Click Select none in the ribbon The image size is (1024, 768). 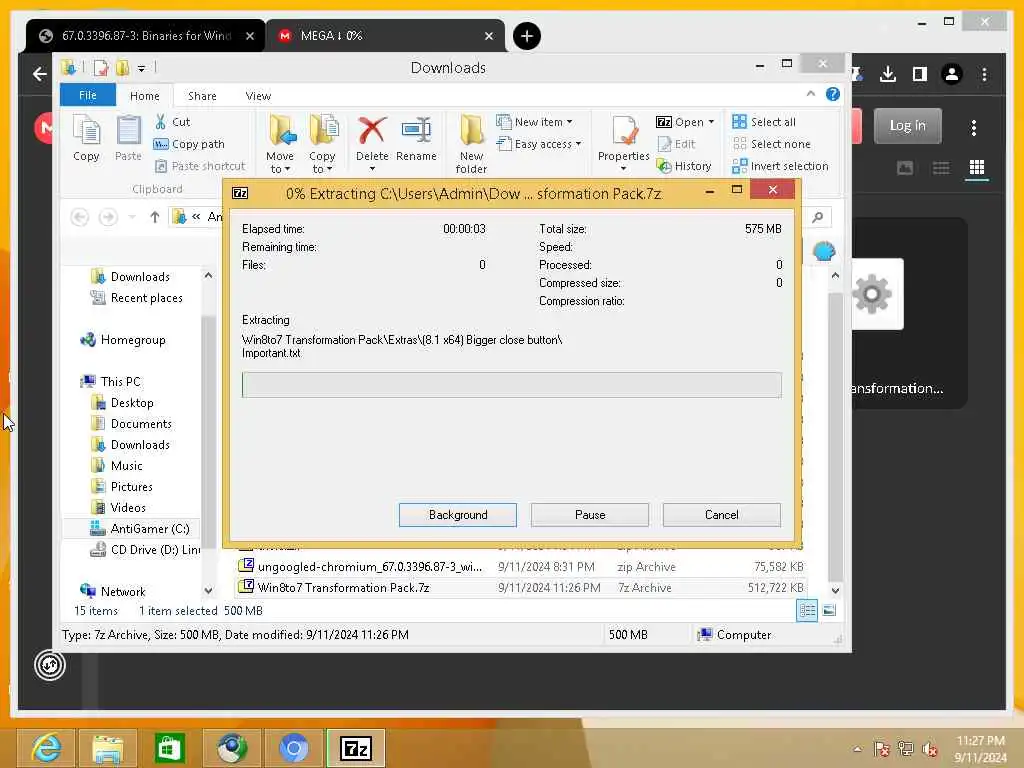pyautogui.click(x=771, y=144)
